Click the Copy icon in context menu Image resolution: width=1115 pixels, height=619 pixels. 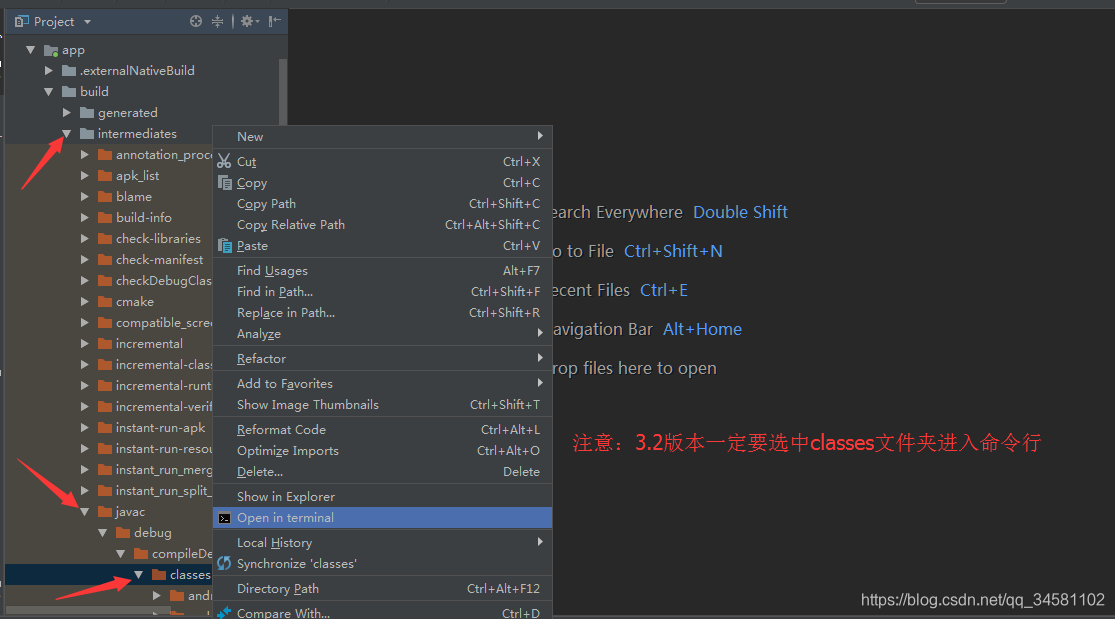pyautogui.click(x=225, y=183)
